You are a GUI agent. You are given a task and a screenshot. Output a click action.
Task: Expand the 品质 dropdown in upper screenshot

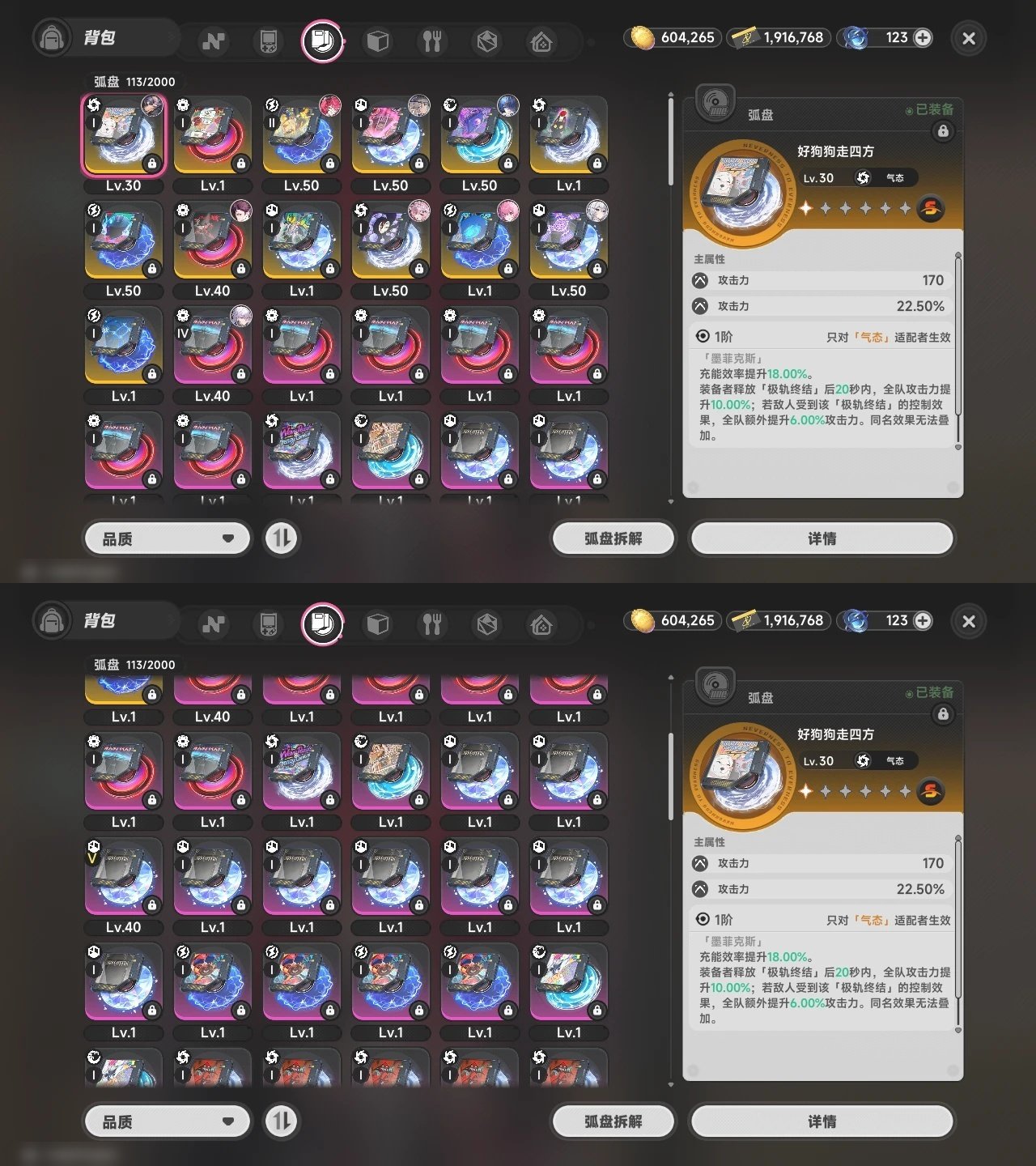click(168, 538)
